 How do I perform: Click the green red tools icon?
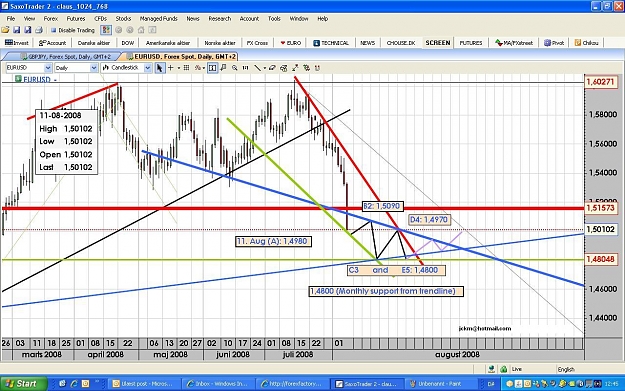306,68
